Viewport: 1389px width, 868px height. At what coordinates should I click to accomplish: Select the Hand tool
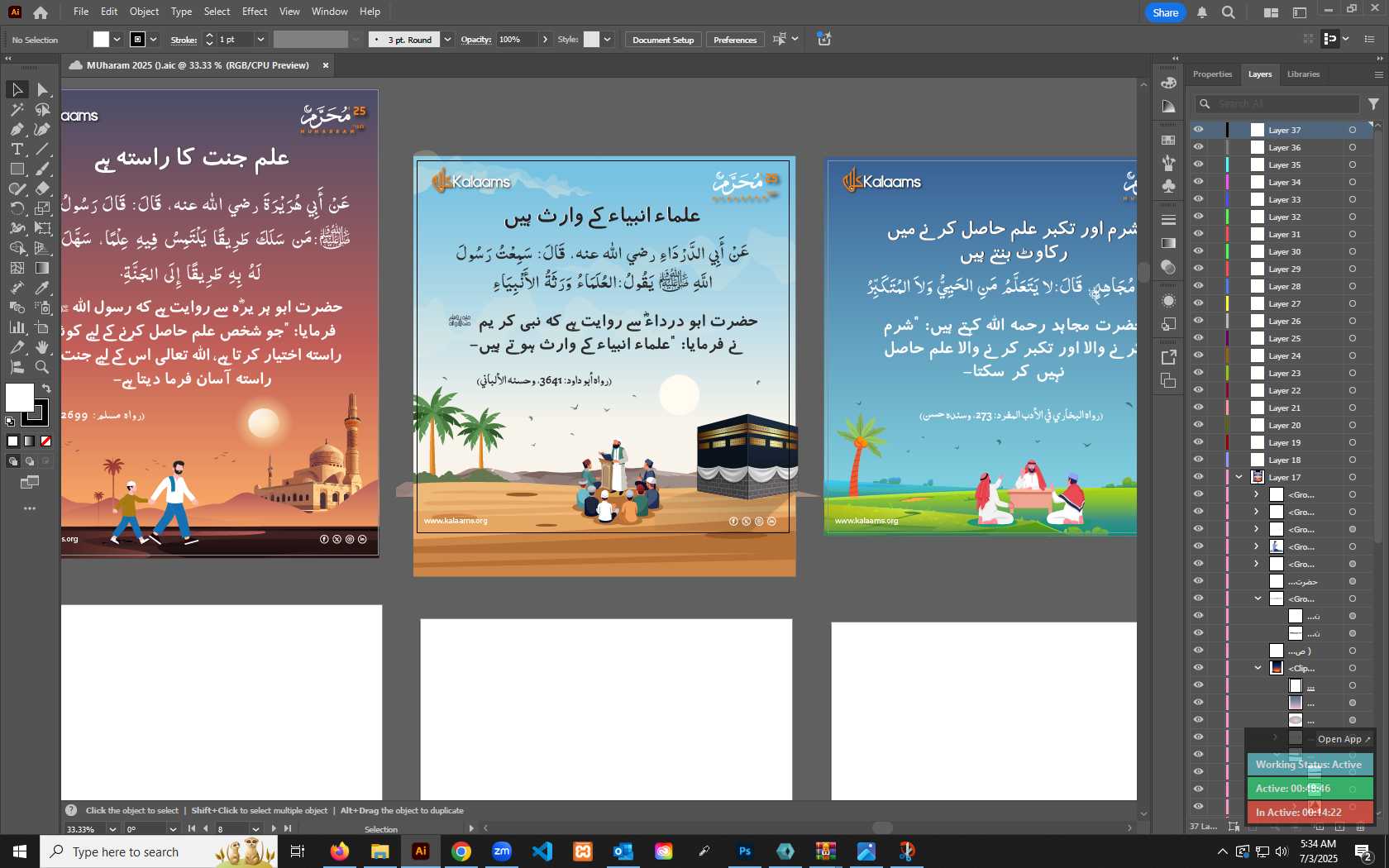click(42, 347)
